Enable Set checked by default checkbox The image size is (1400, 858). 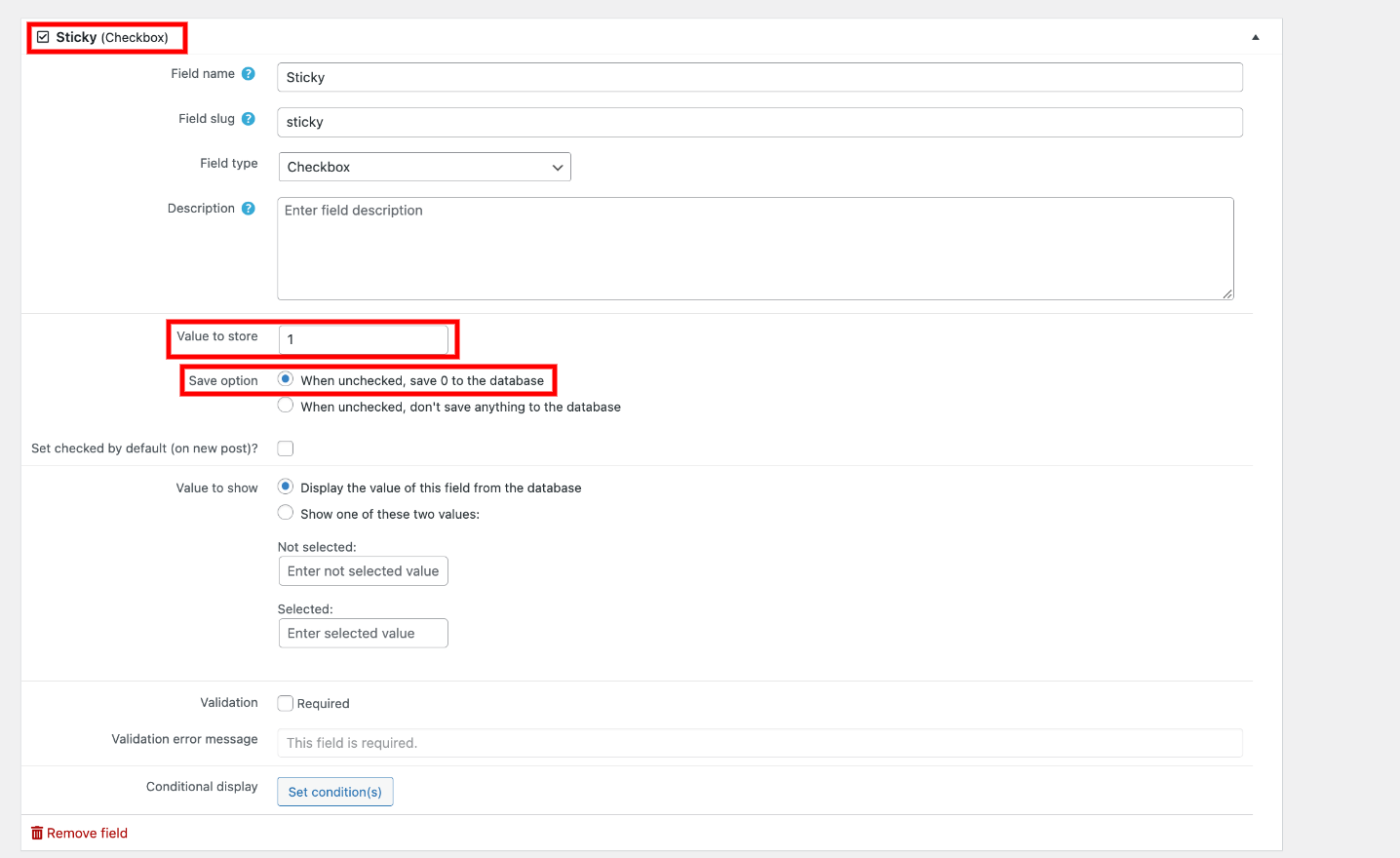click(286, 448)
